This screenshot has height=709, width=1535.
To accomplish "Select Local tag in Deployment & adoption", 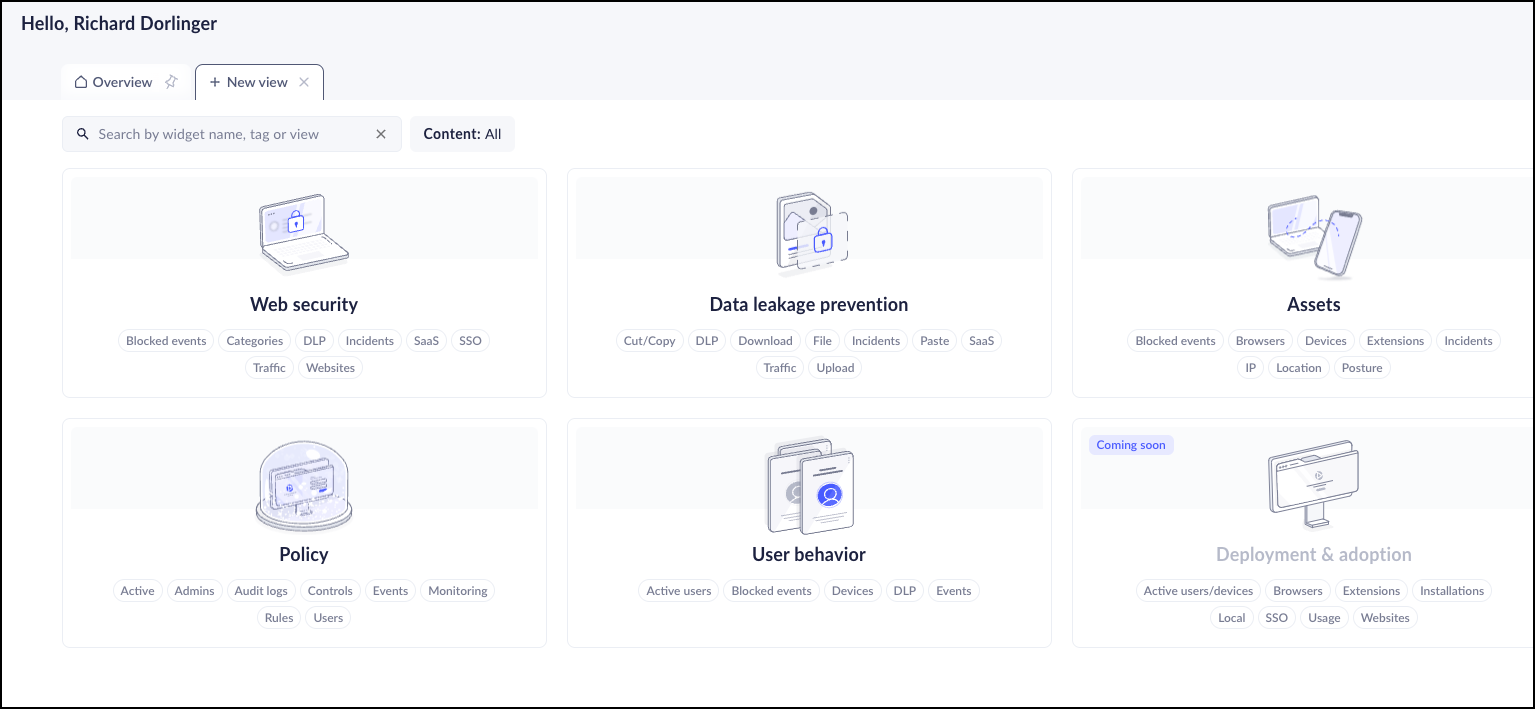I will tap(1232, 618).
